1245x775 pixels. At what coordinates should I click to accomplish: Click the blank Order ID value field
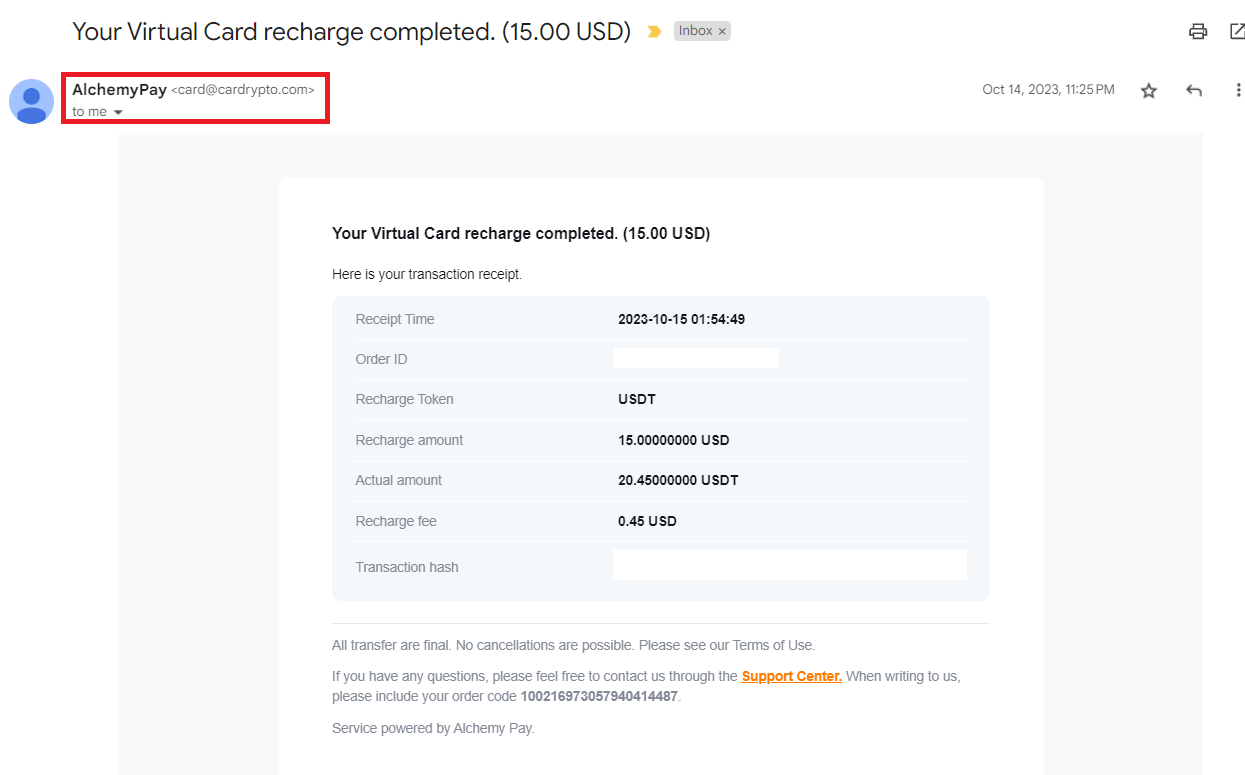(x=696, y=358)
